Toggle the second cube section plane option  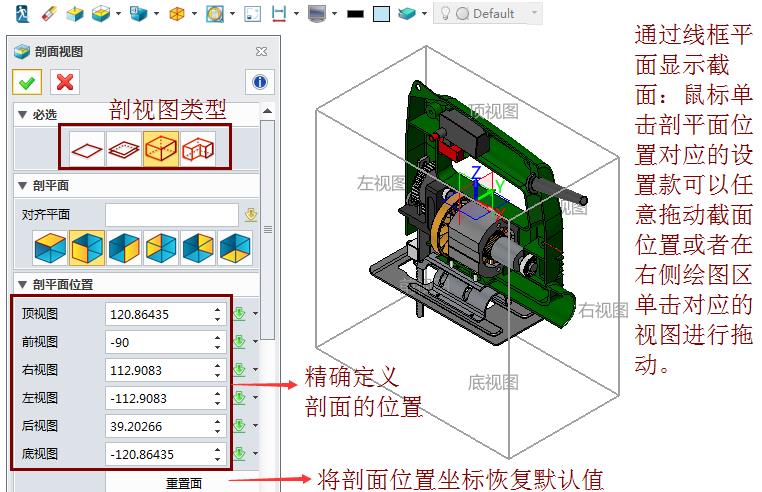(x=87, y=246)
